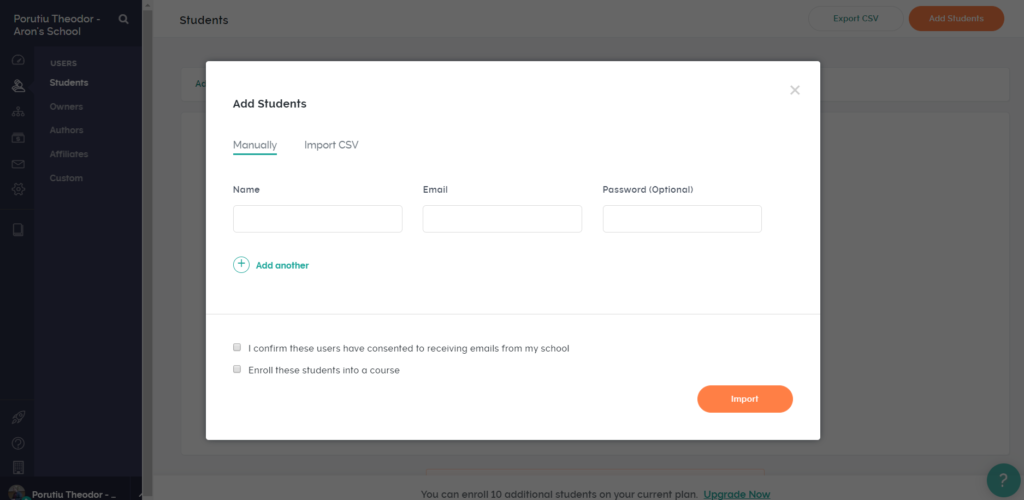The image size is (1024, 500).
Task: Select the users icon in sidebar
Action: pyautogui.click(x=18, y=86)
